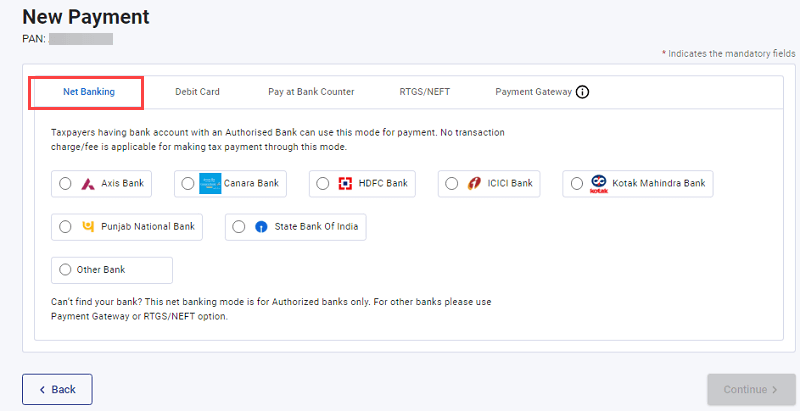Click the Punjab National Bank logo

coord(88,226)
